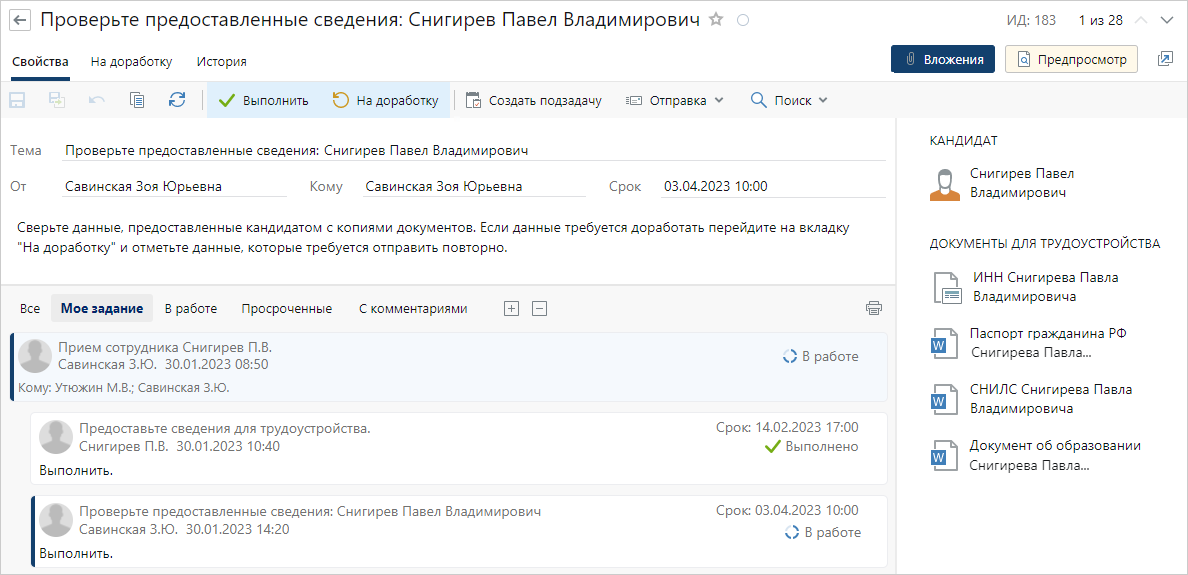Collapse all threads with minus icon
The height and width of the screenshot is (575, 1188).
click(x=539, y=308)
